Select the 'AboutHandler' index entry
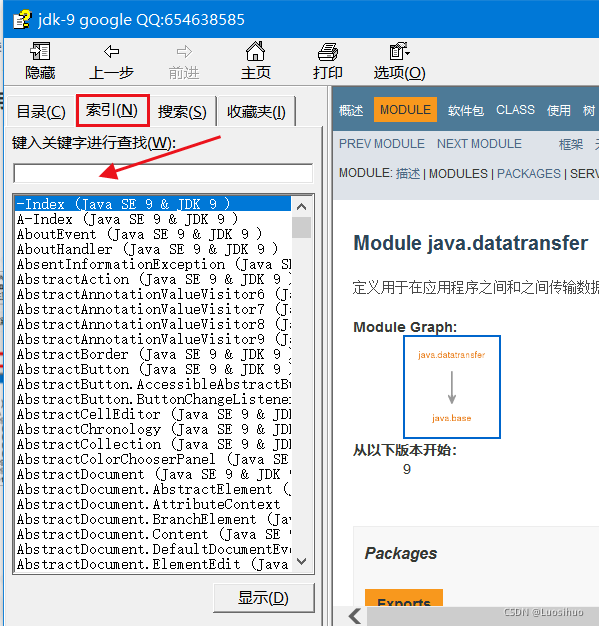Screen dimensions: 599x626 tap(153, 249)
